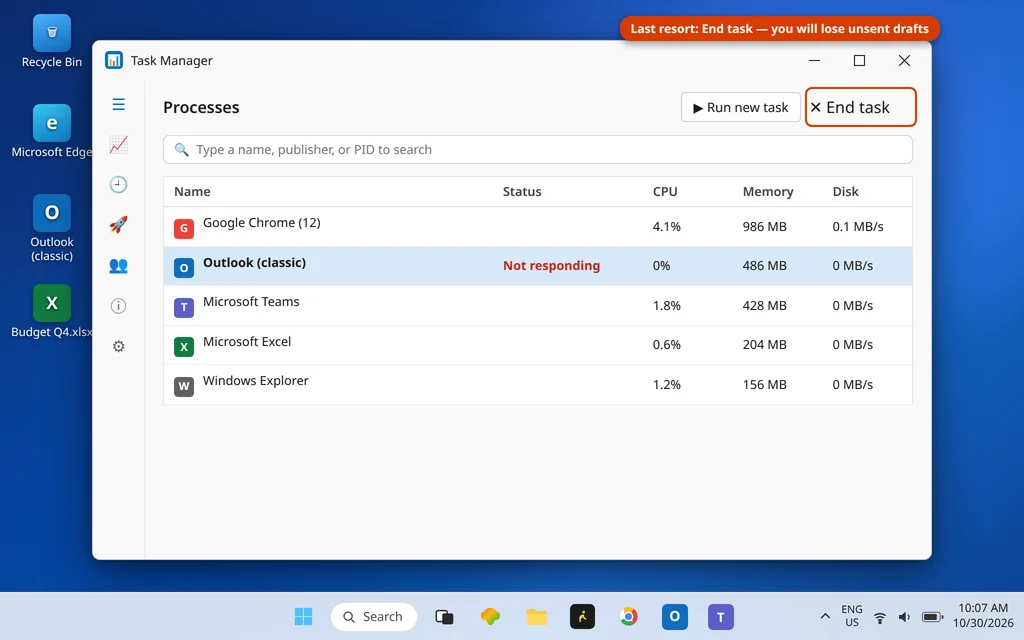
Task: Minimize the Task Manager window
Action: tap(814, 60)
